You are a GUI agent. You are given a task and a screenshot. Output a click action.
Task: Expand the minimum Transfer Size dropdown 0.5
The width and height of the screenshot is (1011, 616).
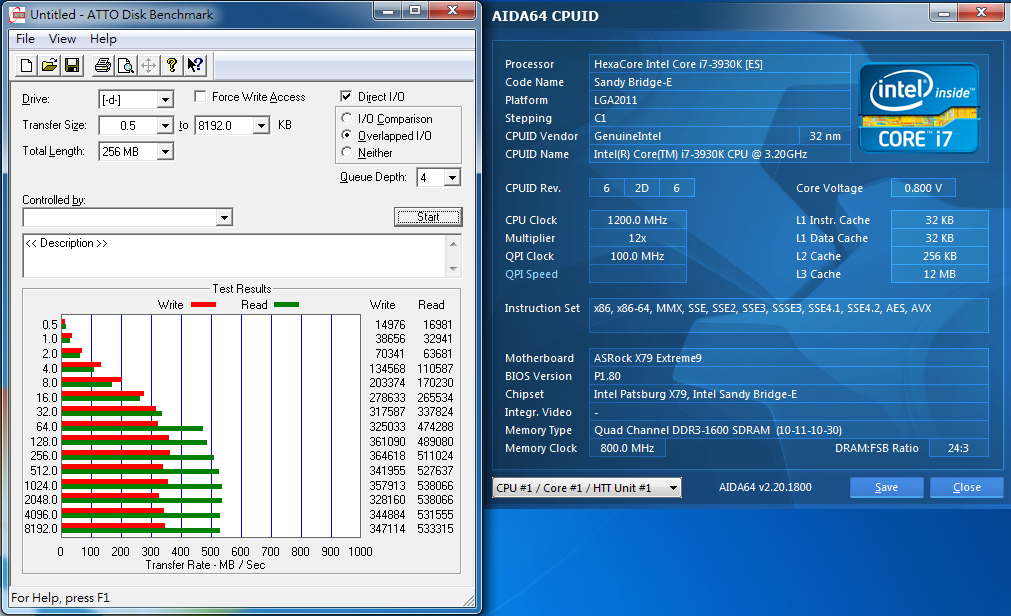coord(165,125)
